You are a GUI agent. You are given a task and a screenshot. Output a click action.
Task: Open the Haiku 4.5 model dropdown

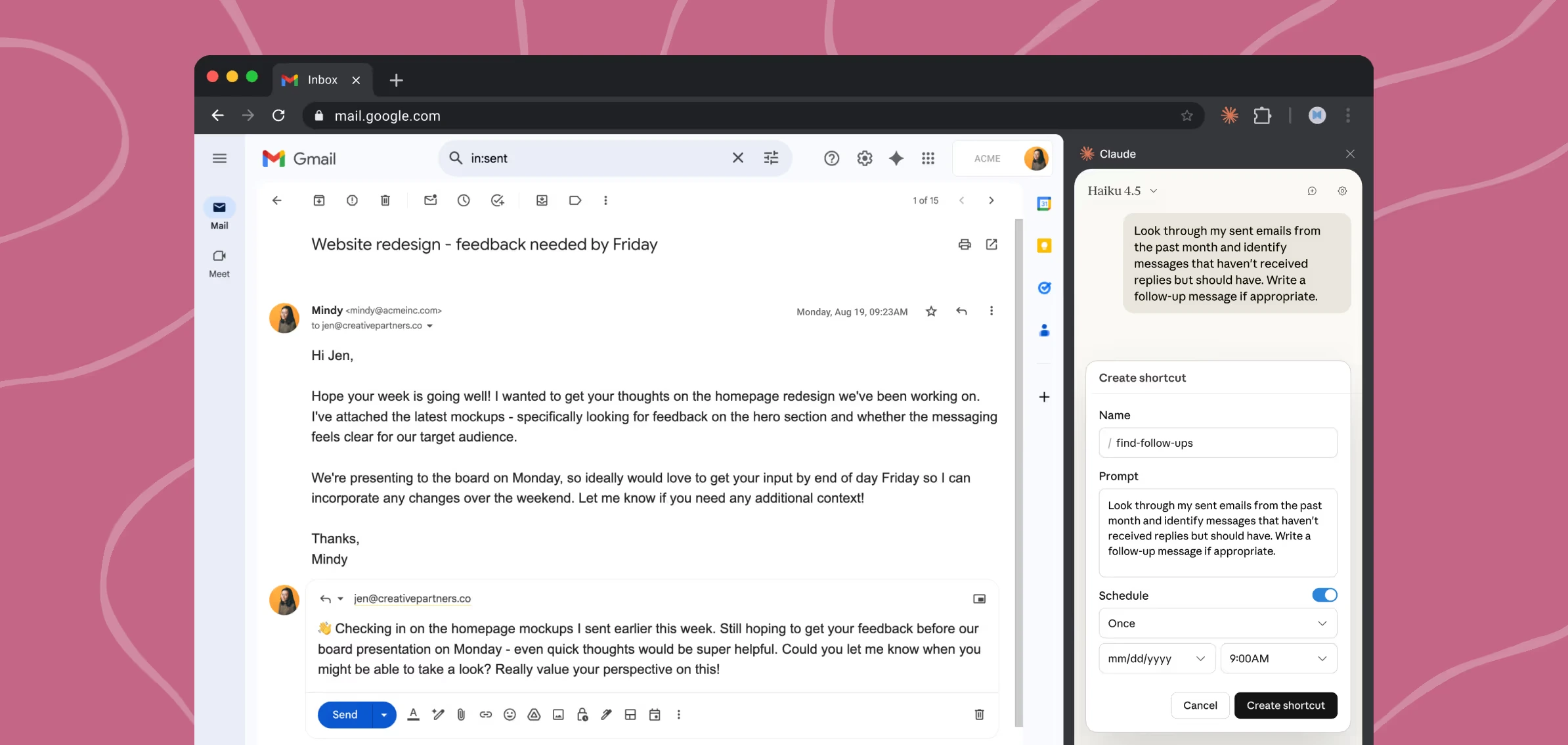[1122, 191]
